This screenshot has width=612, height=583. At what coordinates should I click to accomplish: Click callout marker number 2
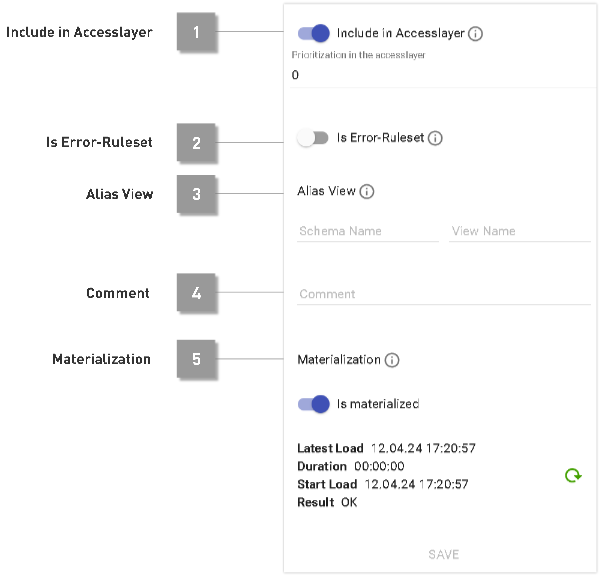pyautogui.click(x=196, y=141)
